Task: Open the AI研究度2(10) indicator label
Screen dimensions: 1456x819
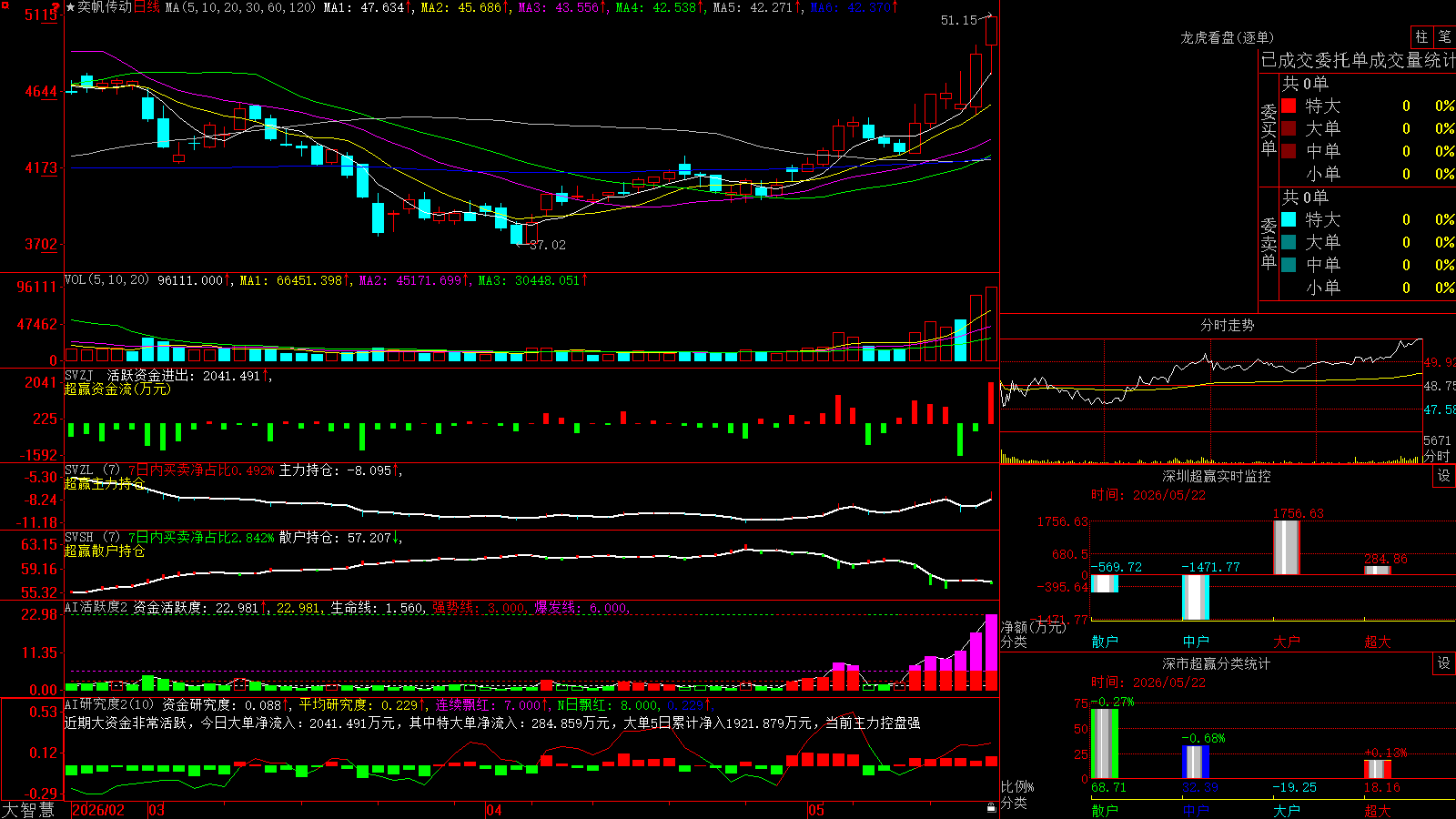Action: tap(109, 704)
